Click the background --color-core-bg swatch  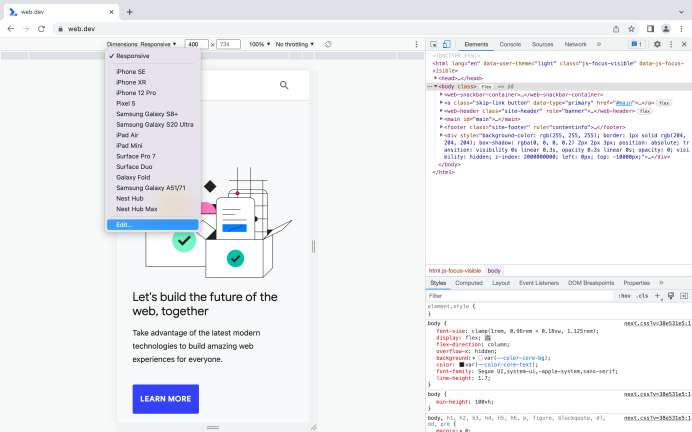coord(480,358)
